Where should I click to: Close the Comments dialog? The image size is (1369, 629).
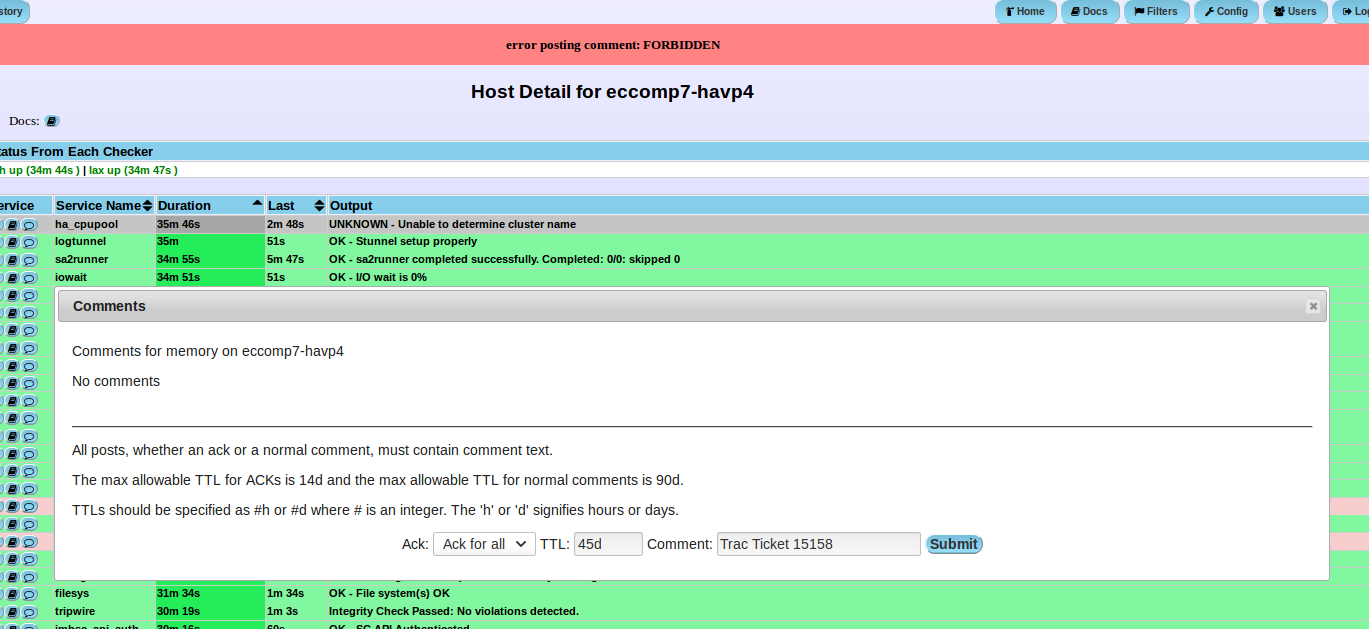1313,307
